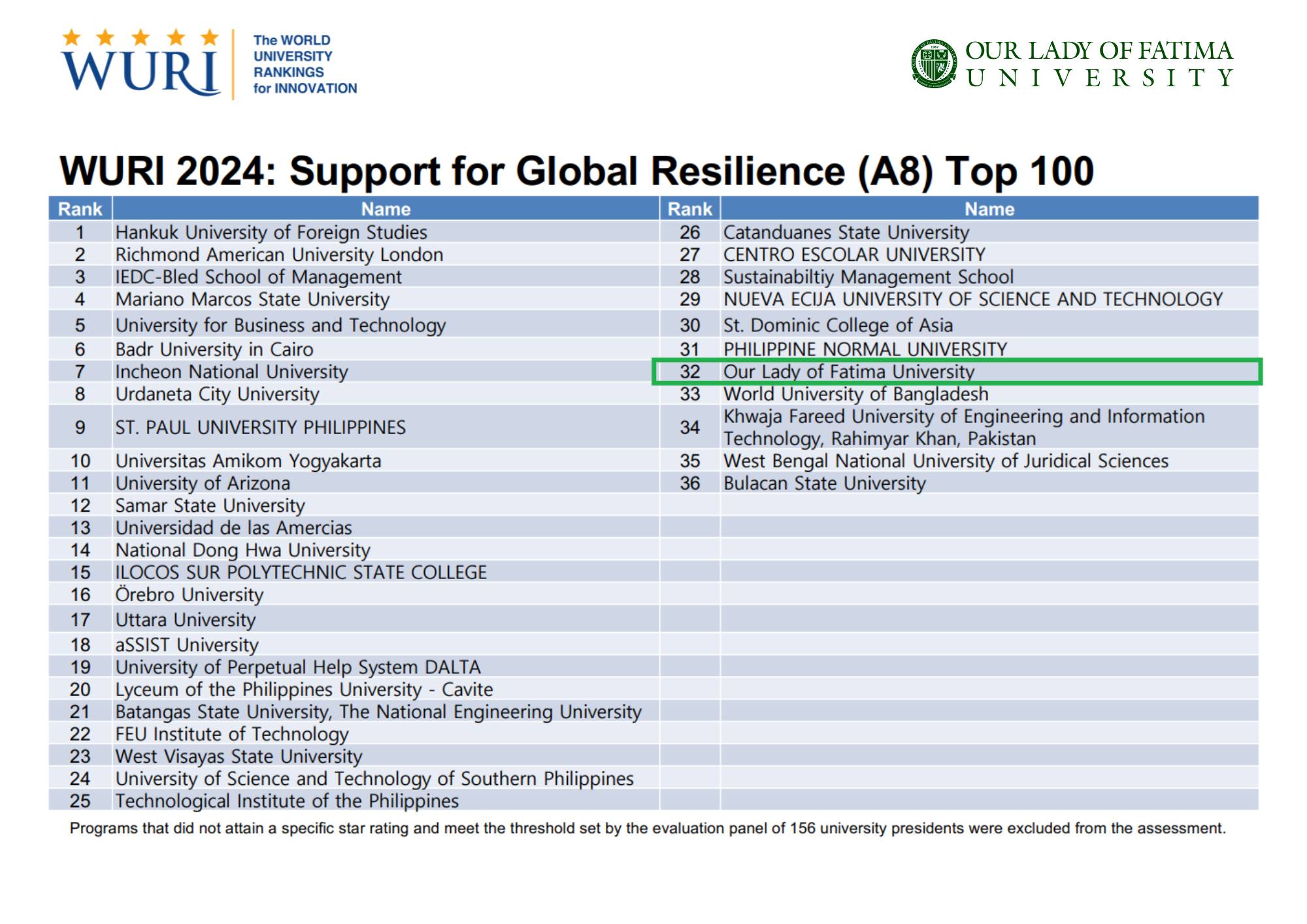The height and width of the screenshot is (924, 1307).
Task: Click 'Khwaja Fareed University of Engineering' entry
Action: click(x=963, y=427)
